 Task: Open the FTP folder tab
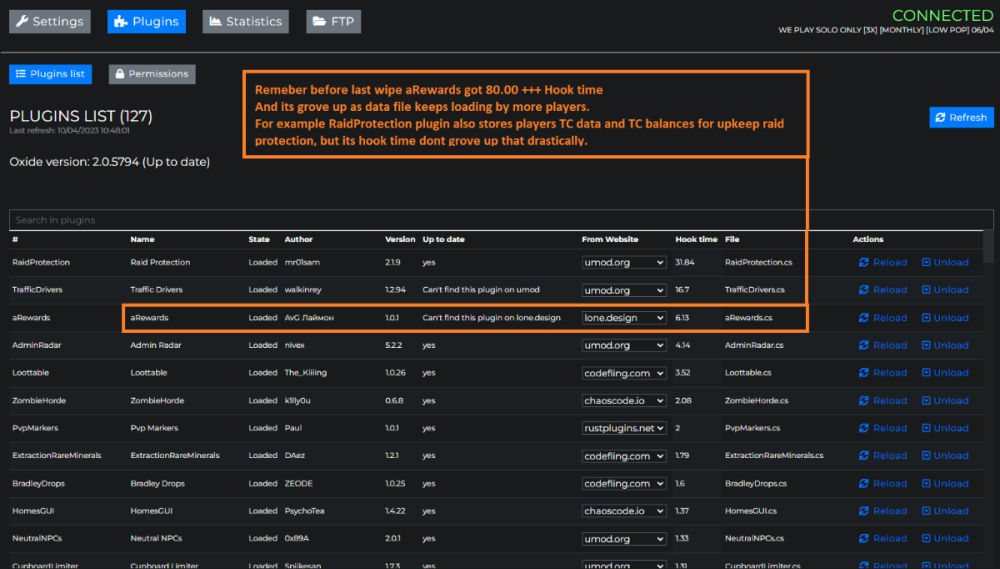(333, 21)
